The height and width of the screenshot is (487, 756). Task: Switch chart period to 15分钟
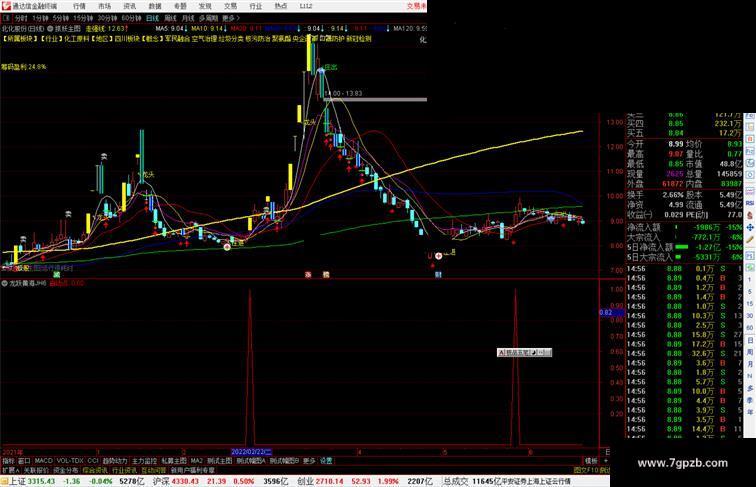tap(83, 18)
